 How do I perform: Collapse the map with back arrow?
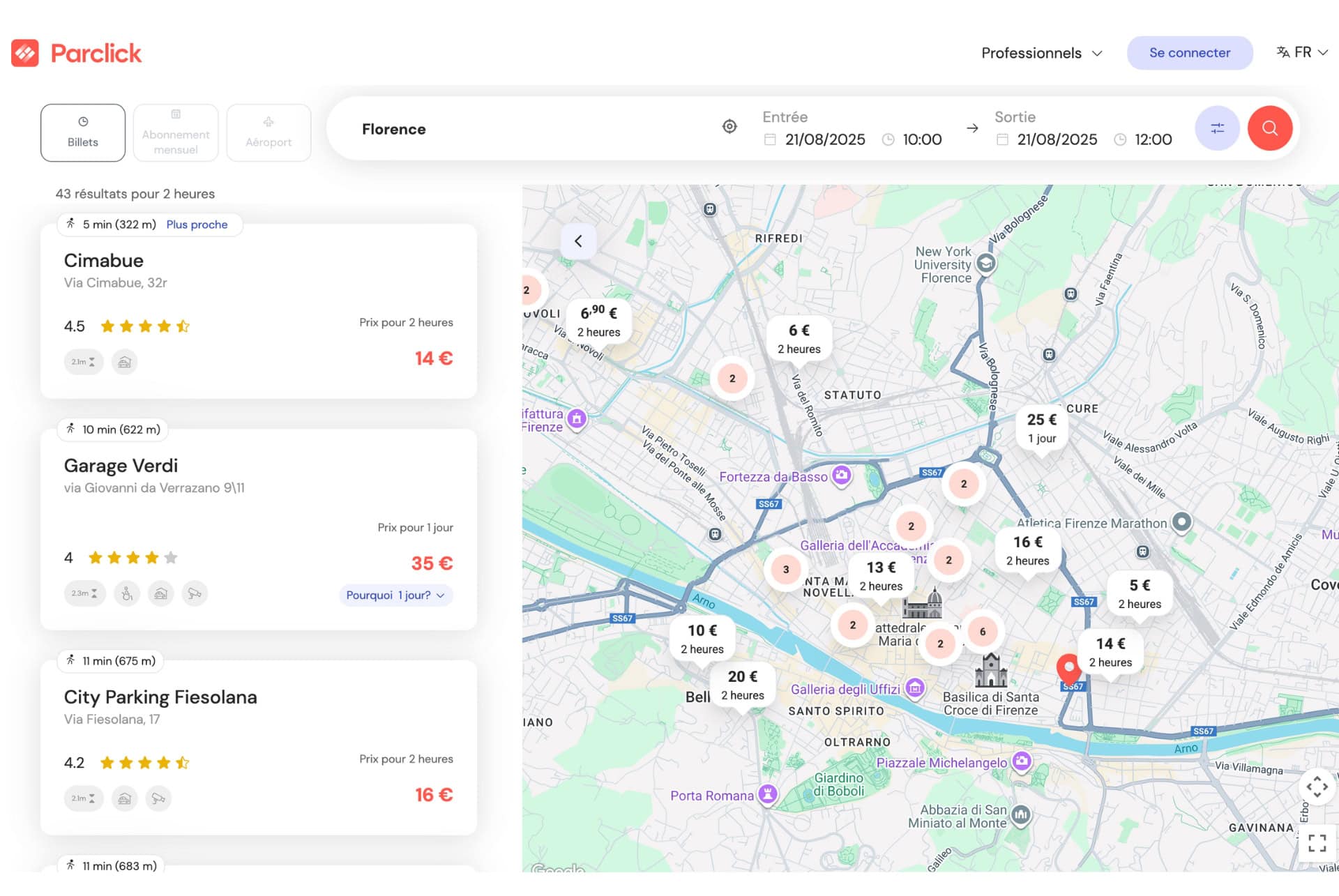[578, 241]
